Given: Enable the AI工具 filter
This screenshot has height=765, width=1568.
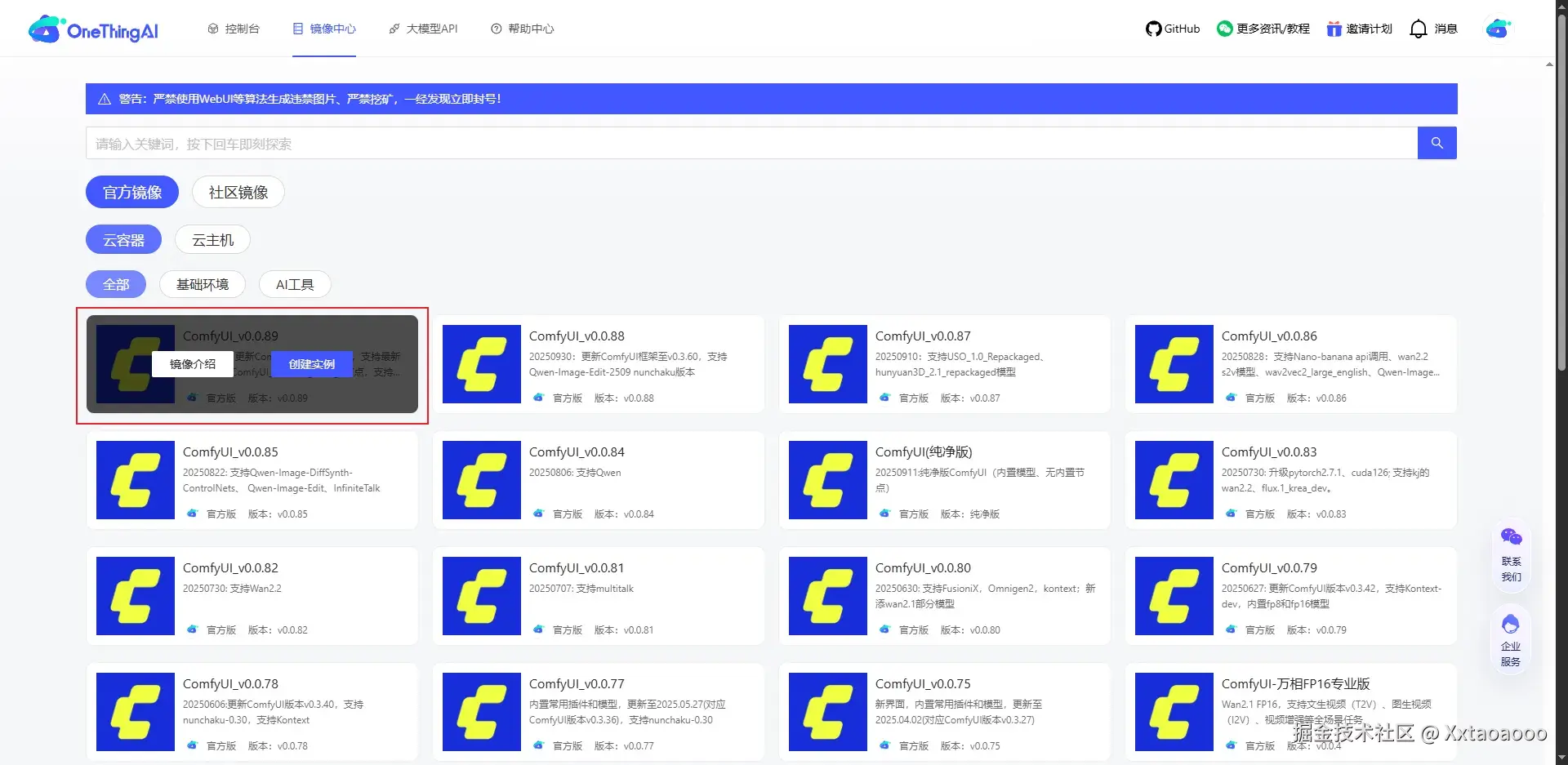Looking at the screenshot, I should (294, 284).
